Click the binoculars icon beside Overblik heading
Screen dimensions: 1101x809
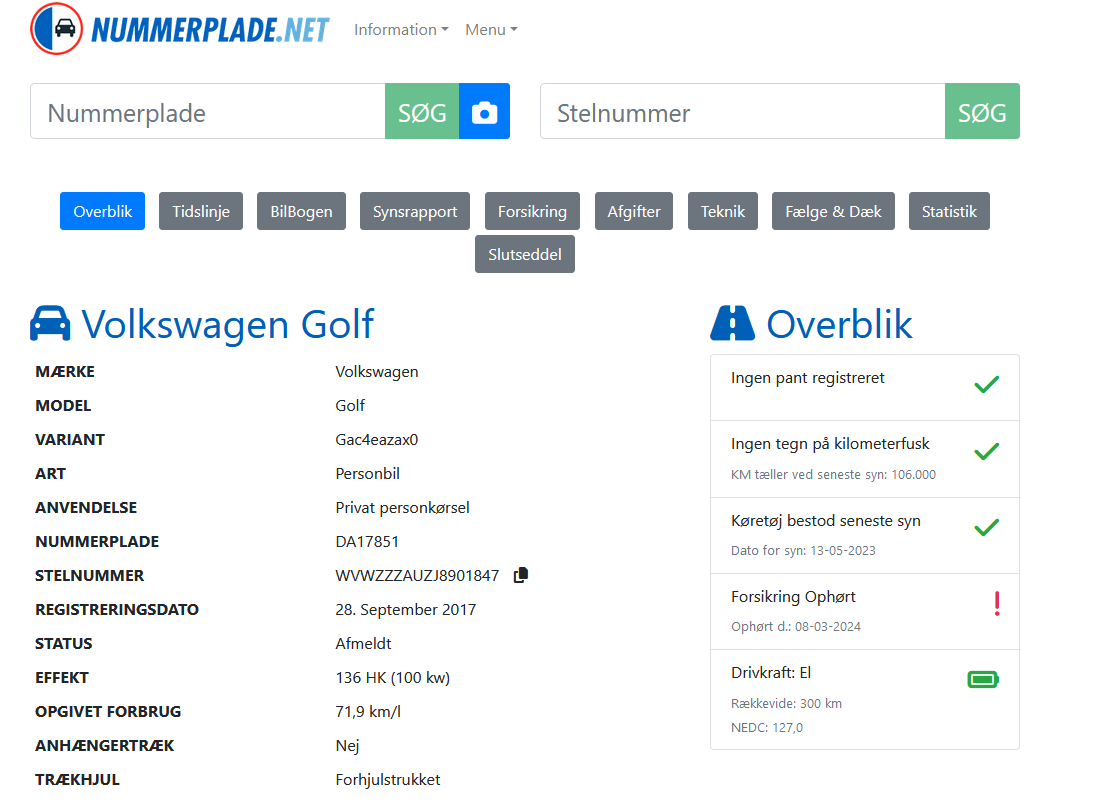732,324
